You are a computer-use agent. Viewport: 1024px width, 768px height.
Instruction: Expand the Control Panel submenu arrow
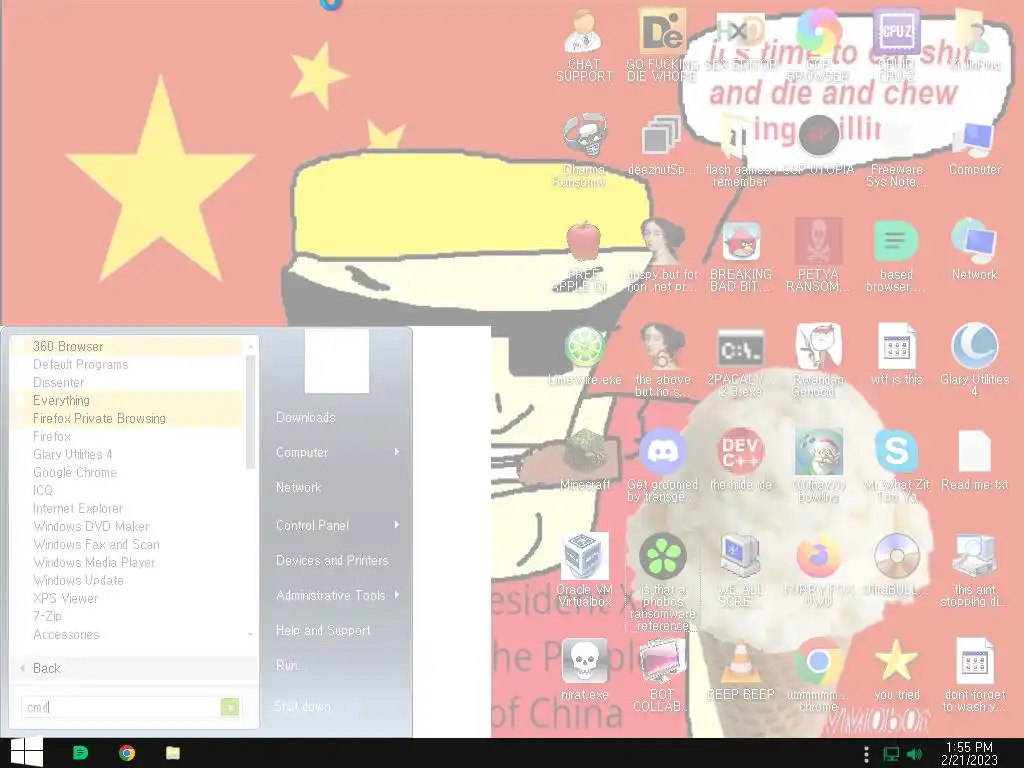pyautogui.click(x=396, y=525)
